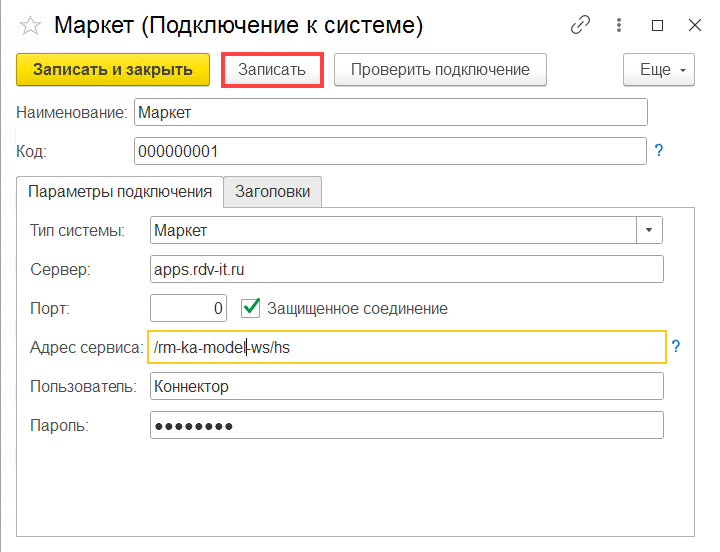Click Проверить подключение to test connection
Viewport: 720px width, 552px height.
pyautogui.click(x=440, y=70)
